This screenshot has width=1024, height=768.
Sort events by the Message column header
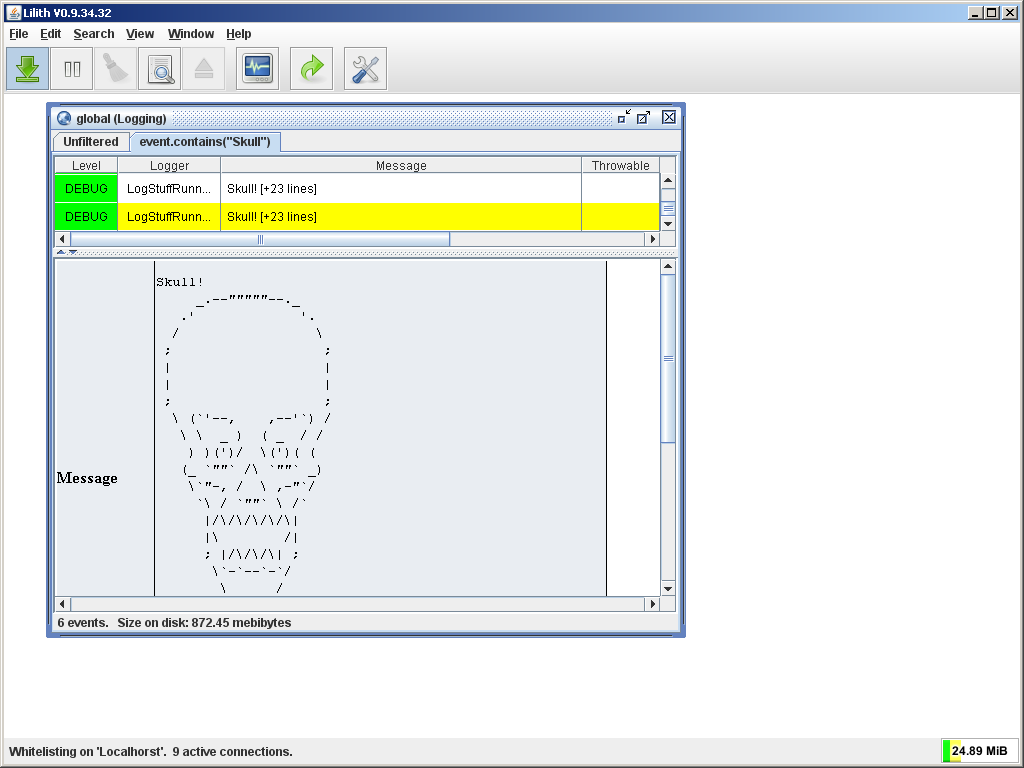(399, 165)
